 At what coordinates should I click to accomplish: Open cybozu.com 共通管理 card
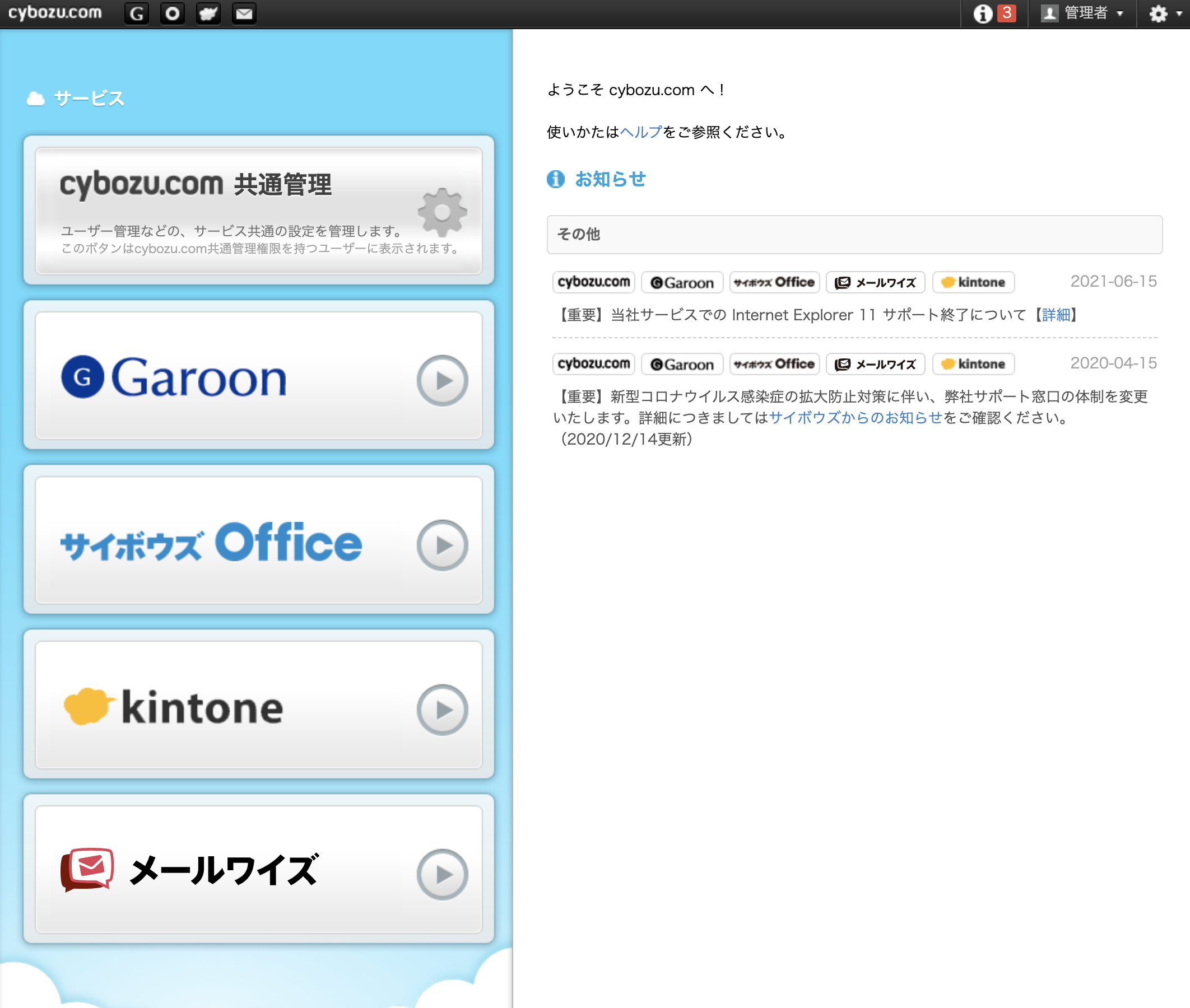259,211
